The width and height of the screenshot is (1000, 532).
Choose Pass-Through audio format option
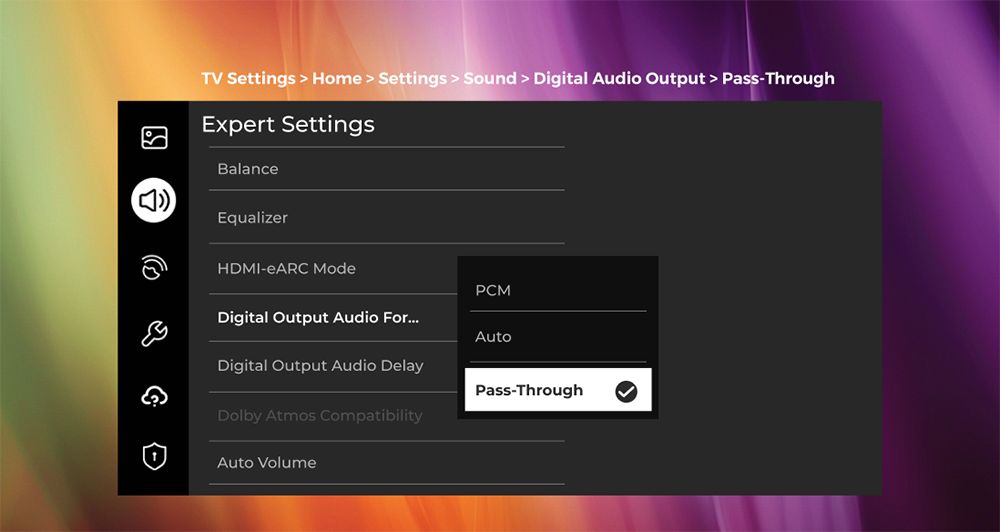point(558,390)
